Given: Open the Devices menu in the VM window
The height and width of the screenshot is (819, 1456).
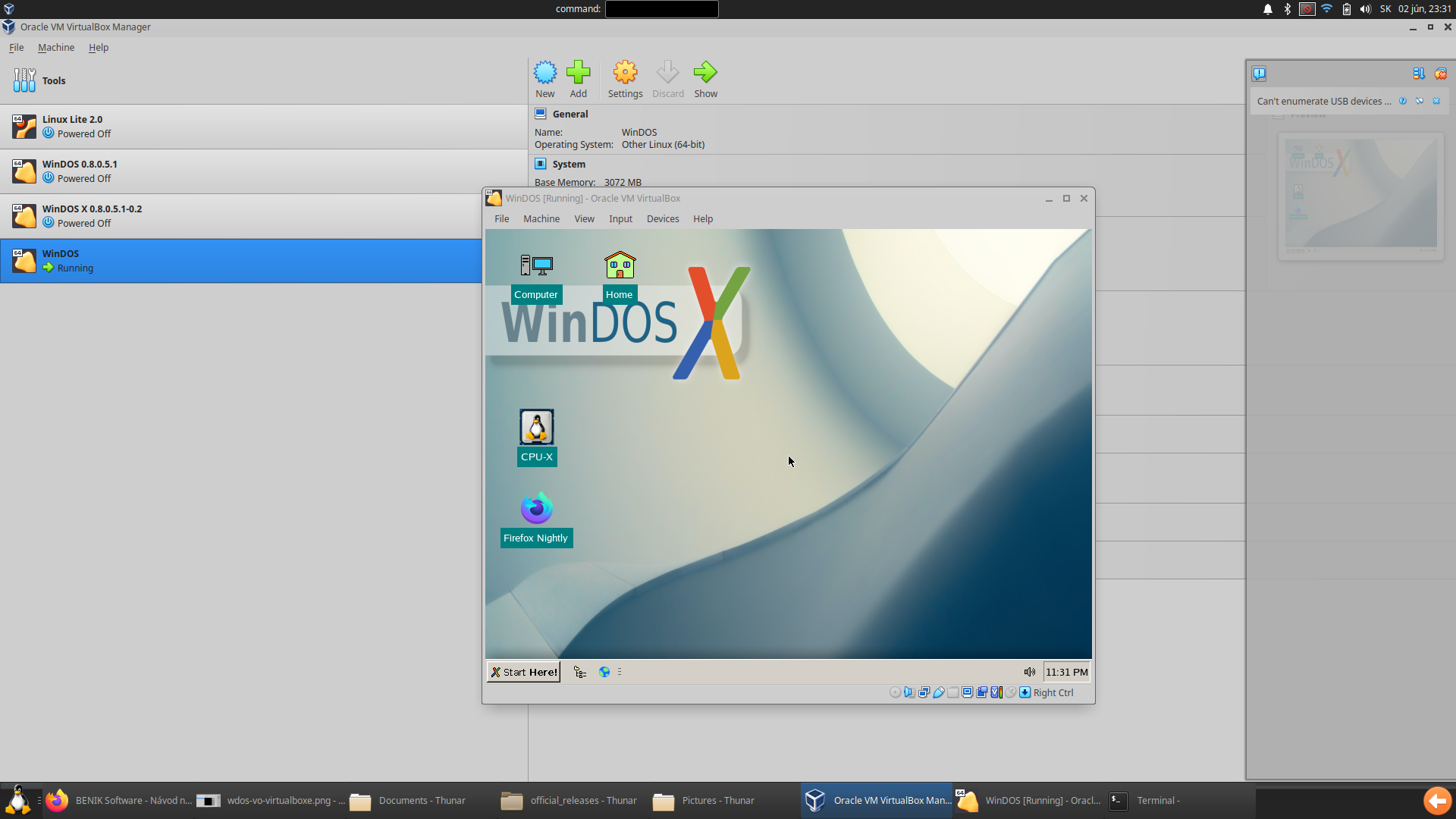Looking at the screenshot, I should pyautogui.click(x=662, y=218).
